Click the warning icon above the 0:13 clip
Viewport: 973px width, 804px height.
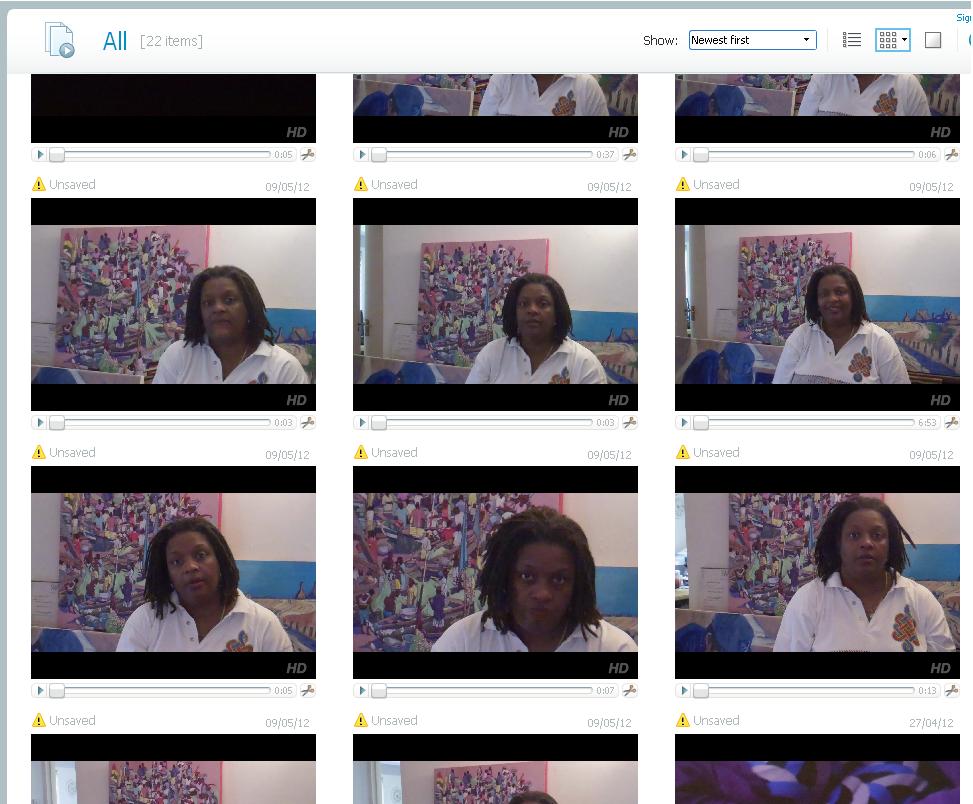(x=683, y=452)
